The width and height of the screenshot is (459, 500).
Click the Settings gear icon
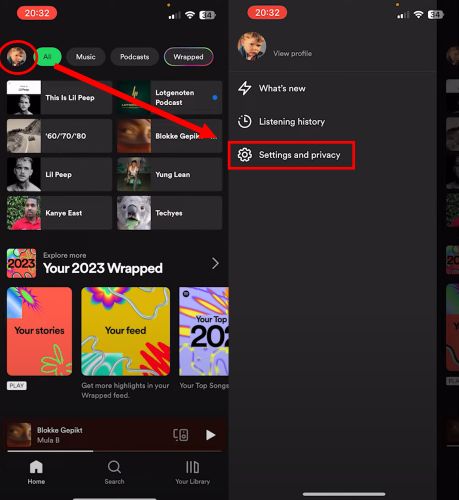pos(245,155)
